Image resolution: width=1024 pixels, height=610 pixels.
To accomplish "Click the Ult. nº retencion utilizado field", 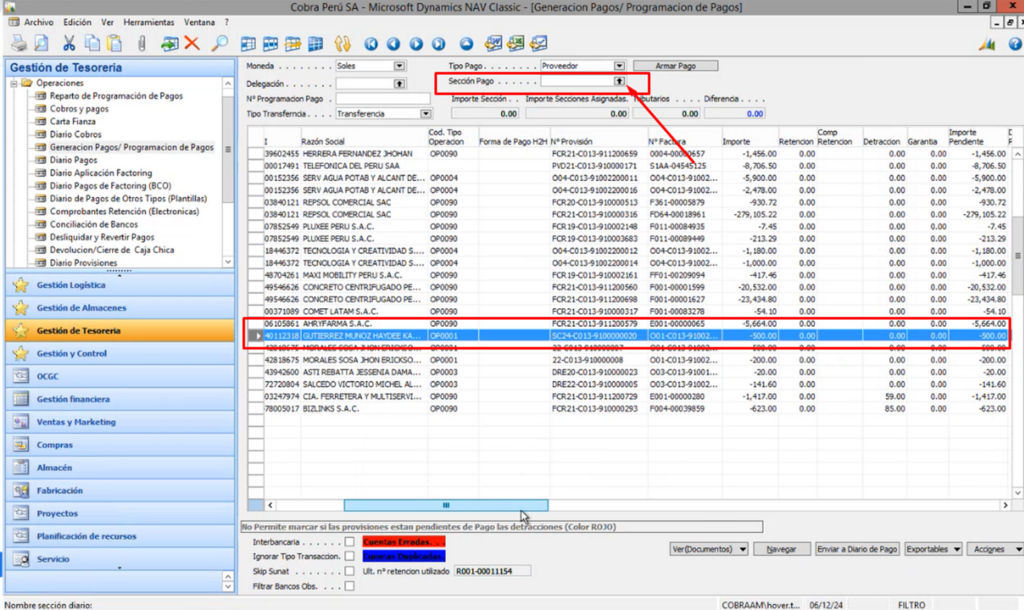I will [492, 571].
